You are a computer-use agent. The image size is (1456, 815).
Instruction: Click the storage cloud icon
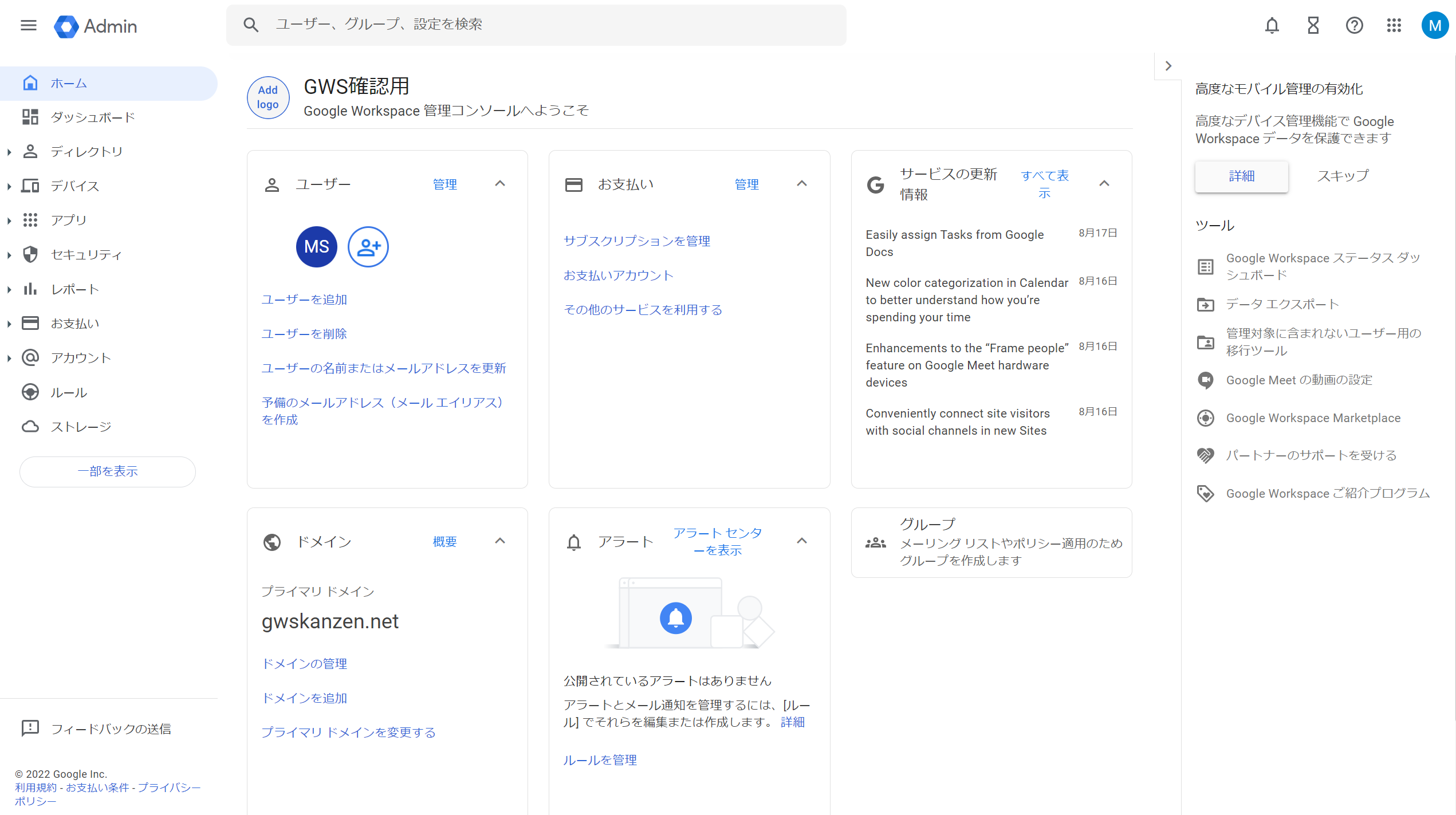click(30, 427)
